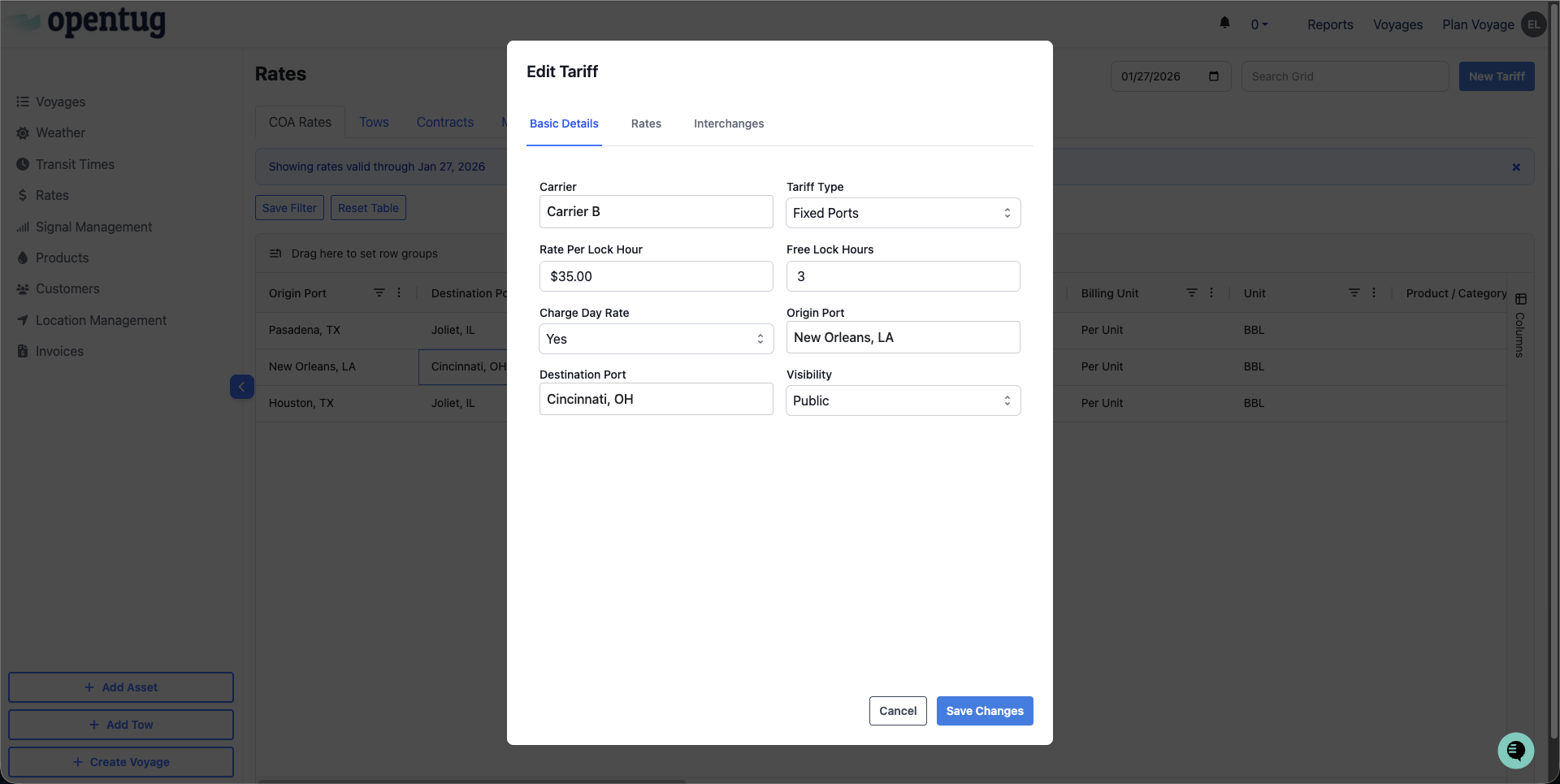Click the New Tariff button
The image size is (1560, 784).
click(1496, 76)
